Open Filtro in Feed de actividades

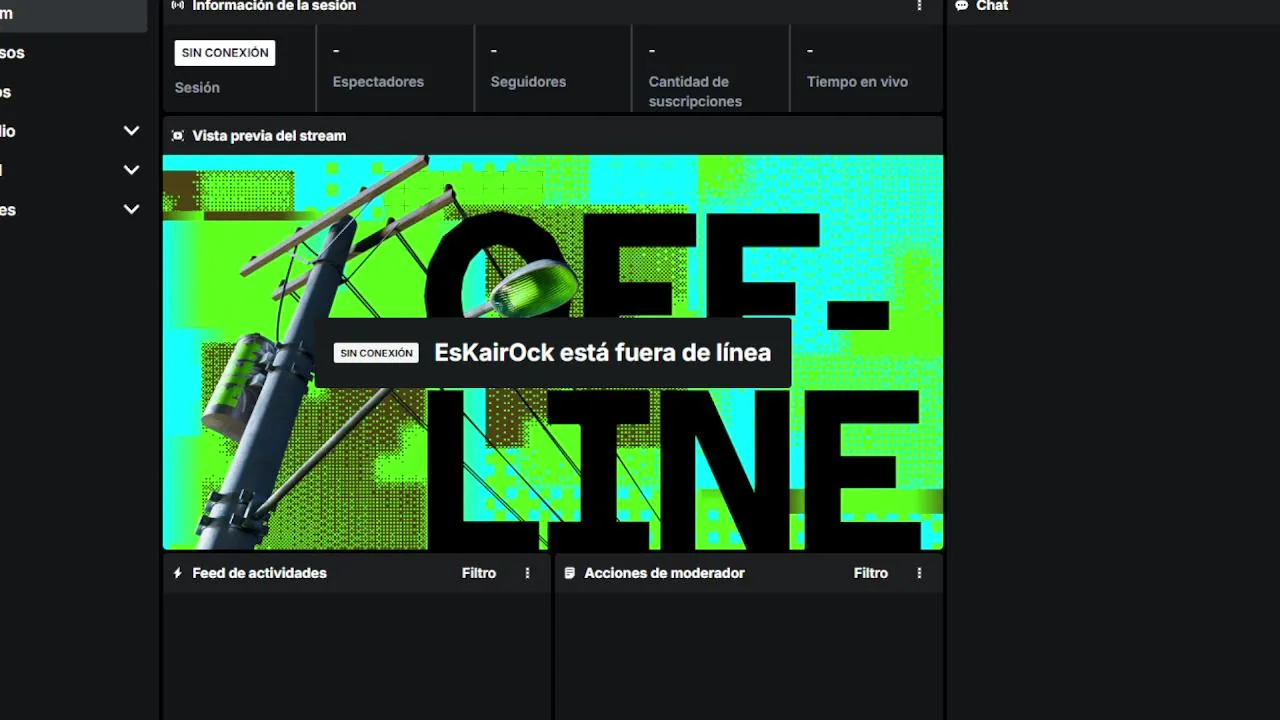pos(479,573)
